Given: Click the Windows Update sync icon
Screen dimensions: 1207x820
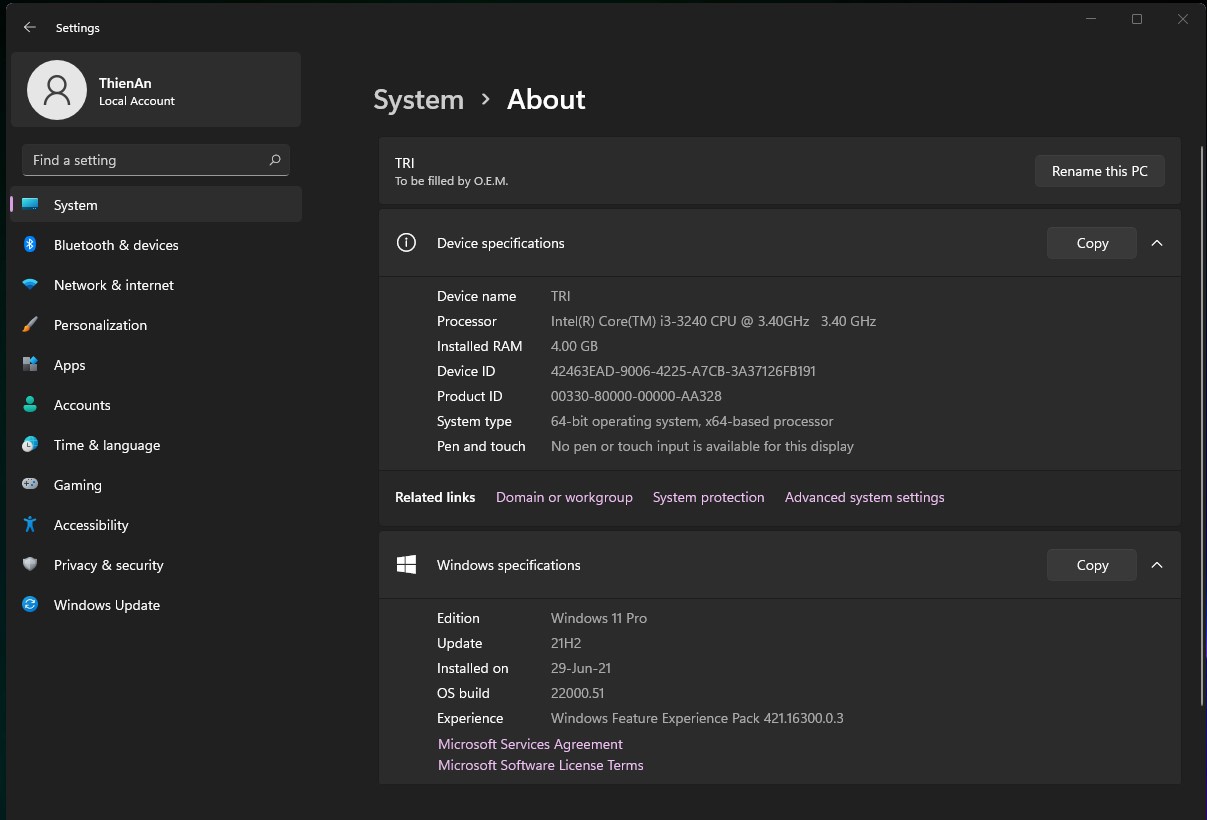Looking at the screenshot, I should coord(30,605).
